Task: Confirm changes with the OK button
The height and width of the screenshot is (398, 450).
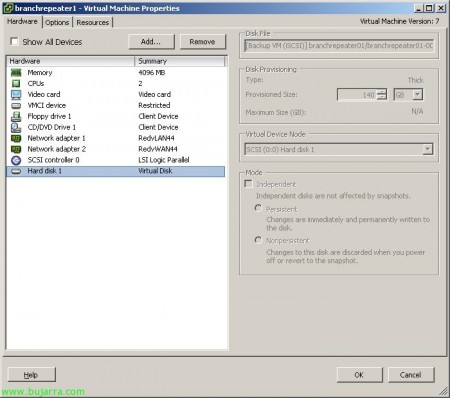Action: [x=359, y=375]
